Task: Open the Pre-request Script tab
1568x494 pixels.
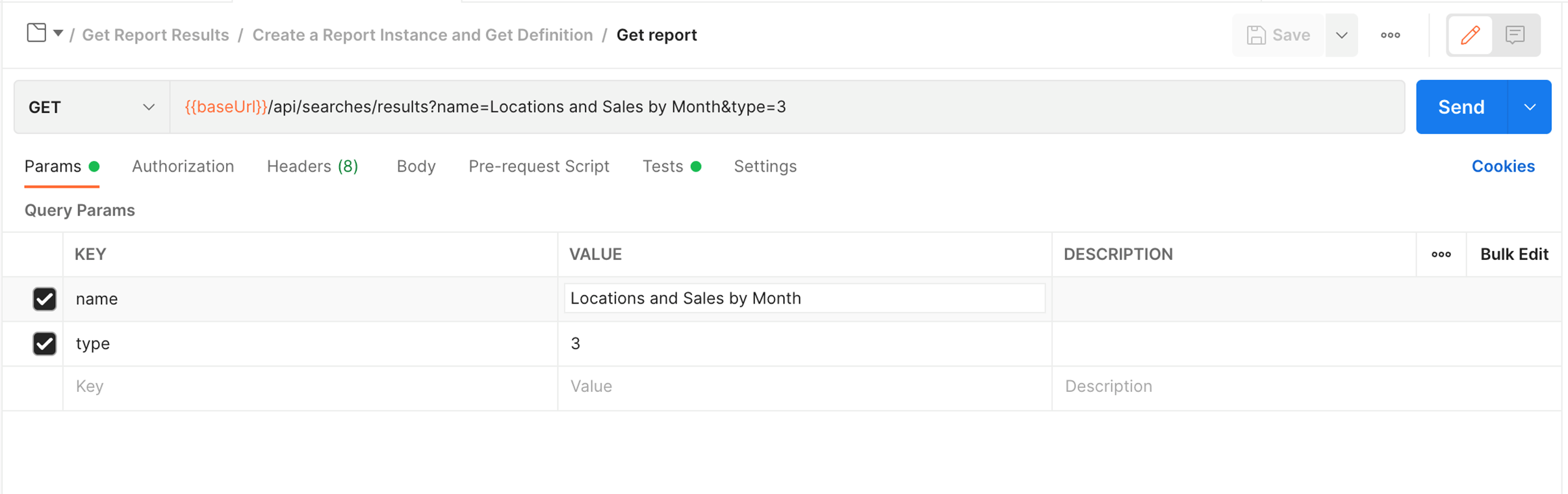Action: pyautogui.click(x=538, y=166)
